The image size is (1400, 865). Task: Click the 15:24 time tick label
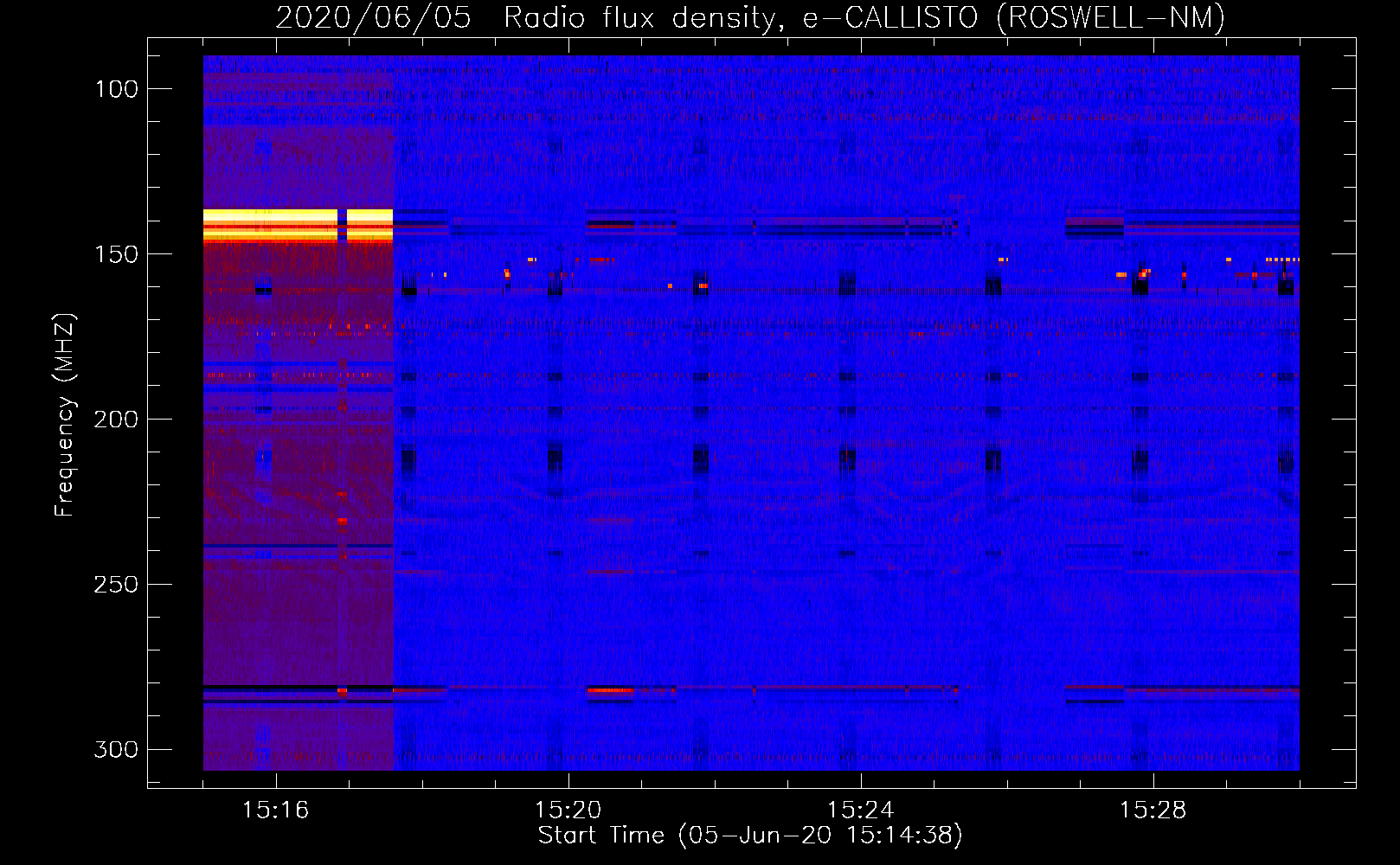pyautogui.click(x=861, y=811)
